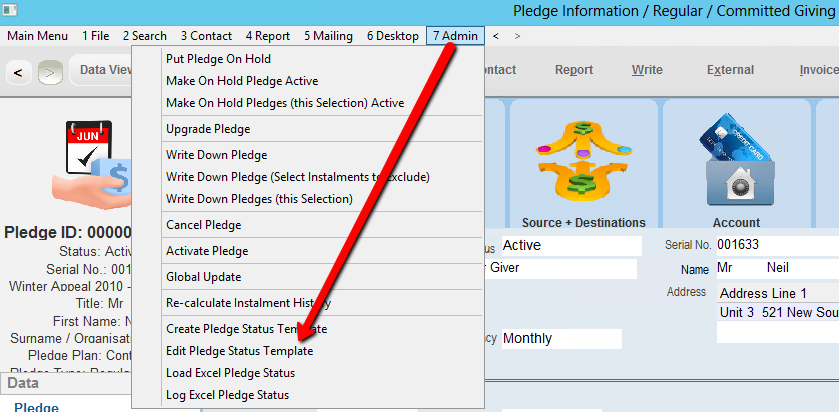Click the greyed forward arrow button
Viewport: 839px width, 412px height.
pos(50,72)
